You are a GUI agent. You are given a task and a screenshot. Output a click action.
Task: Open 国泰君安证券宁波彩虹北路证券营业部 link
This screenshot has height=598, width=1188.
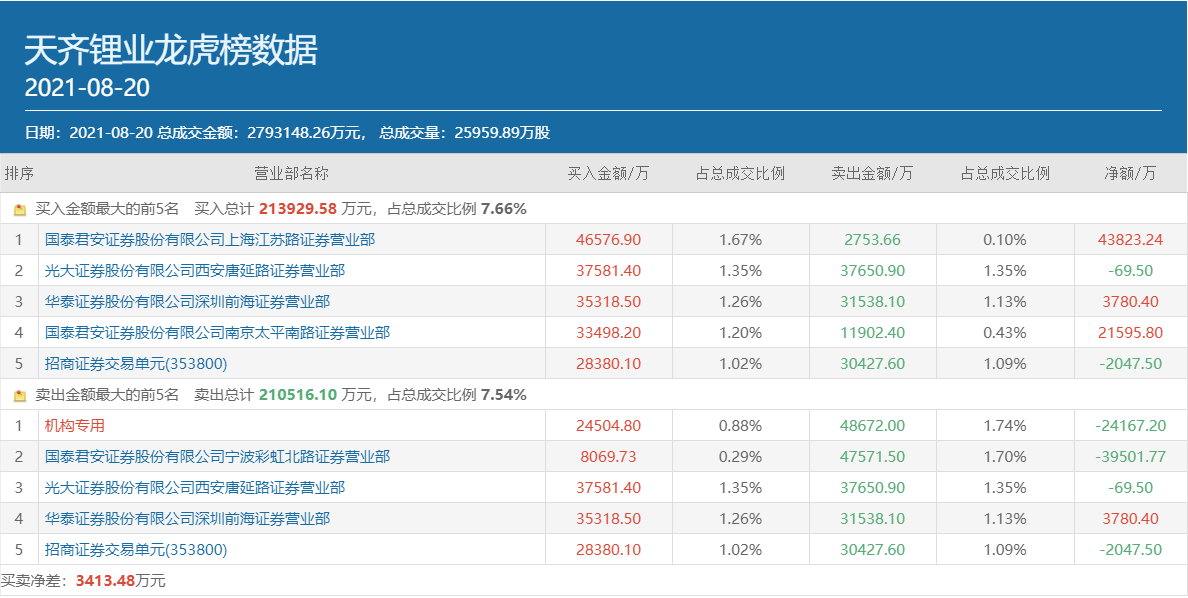(x=217, y=457)
